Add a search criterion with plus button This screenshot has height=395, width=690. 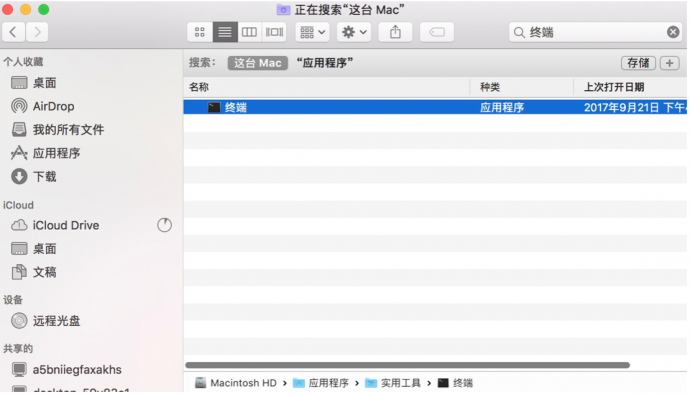click(669, 63)
